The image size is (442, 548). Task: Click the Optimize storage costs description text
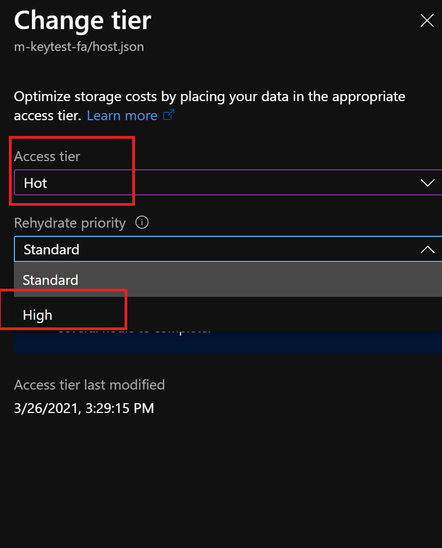click(210, 106)
